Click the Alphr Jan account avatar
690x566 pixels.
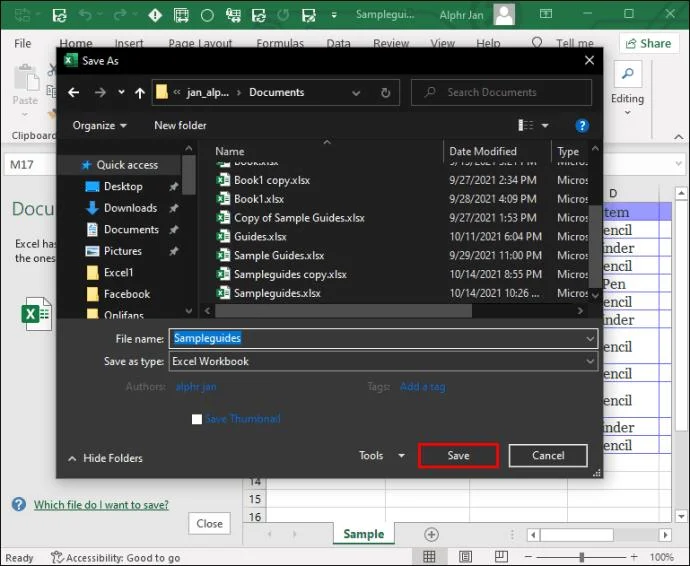(504, 15)
